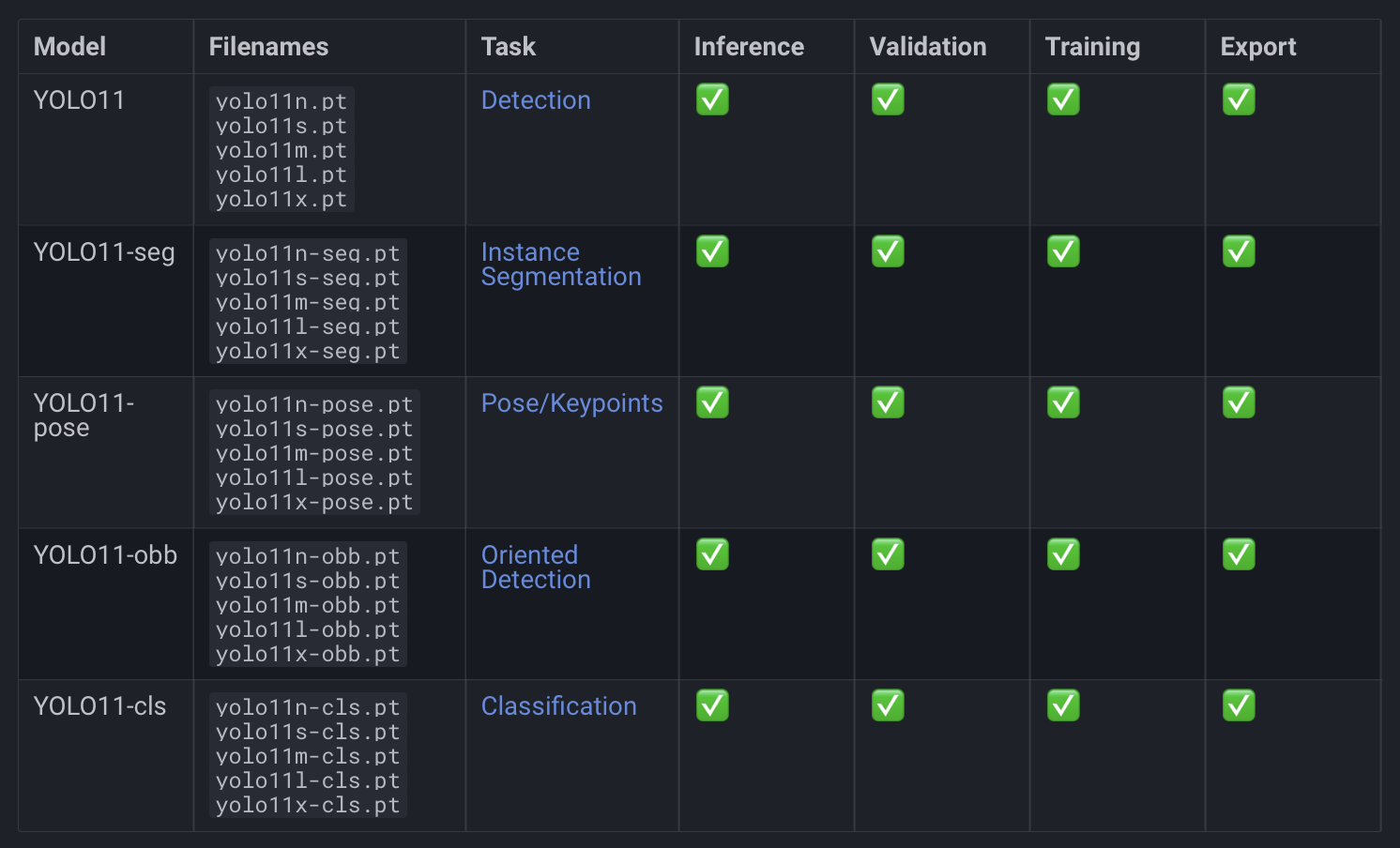Image resolution: width=1400 pixels, height=848 pixels.
Task: Click YOLO11-seg Training check mark
Action: tap(1063, 251)
